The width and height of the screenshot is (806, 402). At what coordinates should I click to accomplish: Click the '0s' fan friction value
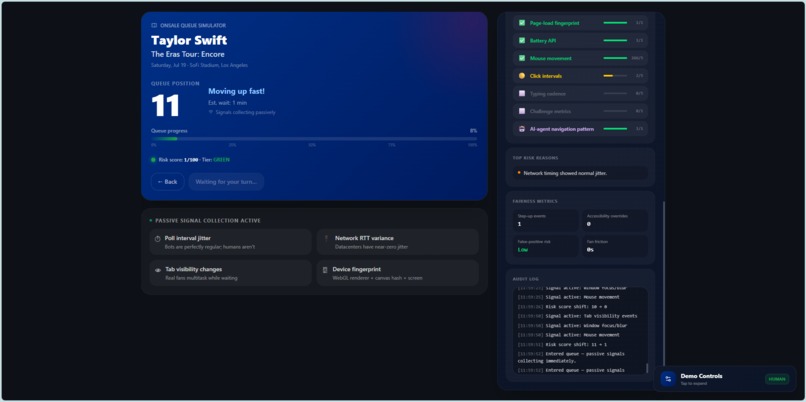[x=591, y=250]
